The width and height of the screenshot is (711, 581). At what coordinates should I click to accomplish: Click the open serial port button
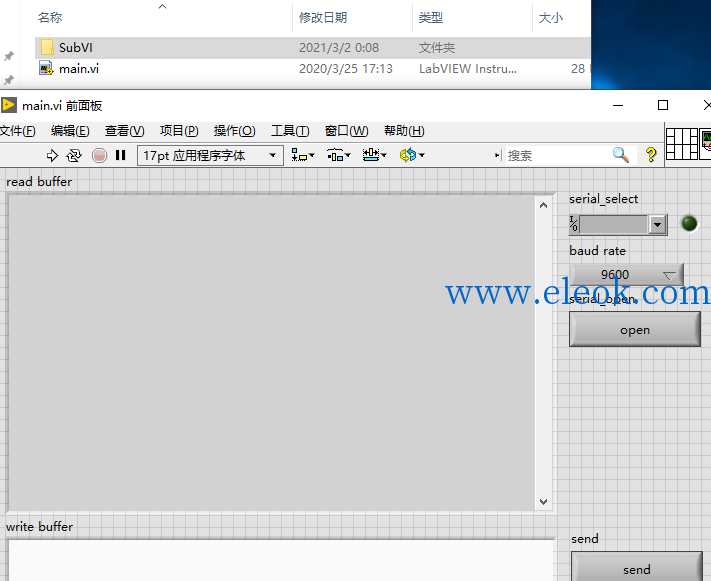tap(635, 330)
